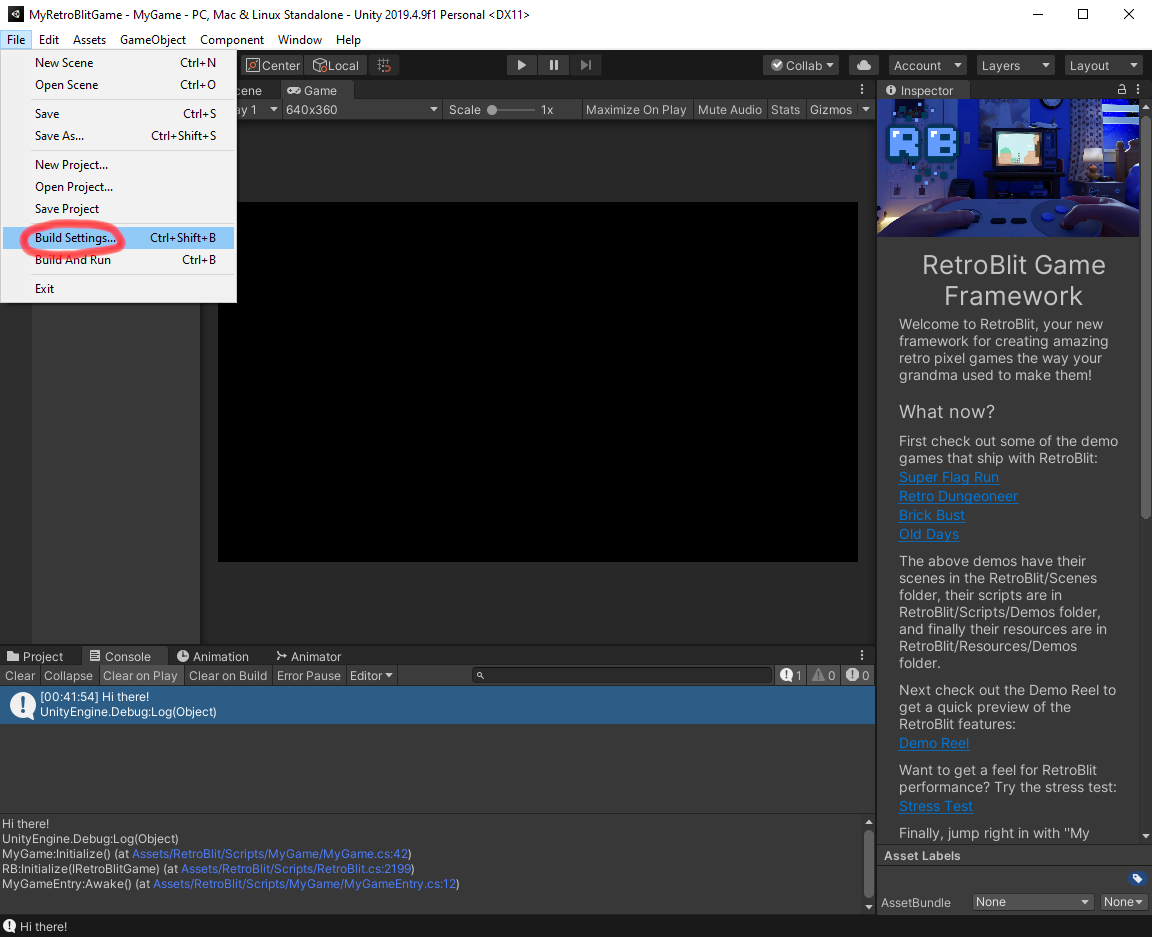Toggle Maximize On Play

pos(636,110)
